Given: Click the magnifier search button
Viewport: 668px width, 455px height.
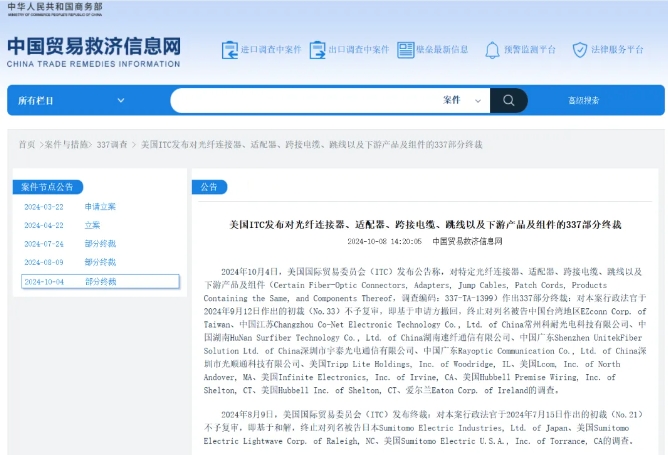Looking at the screenshot, I should tap(509, 100).
